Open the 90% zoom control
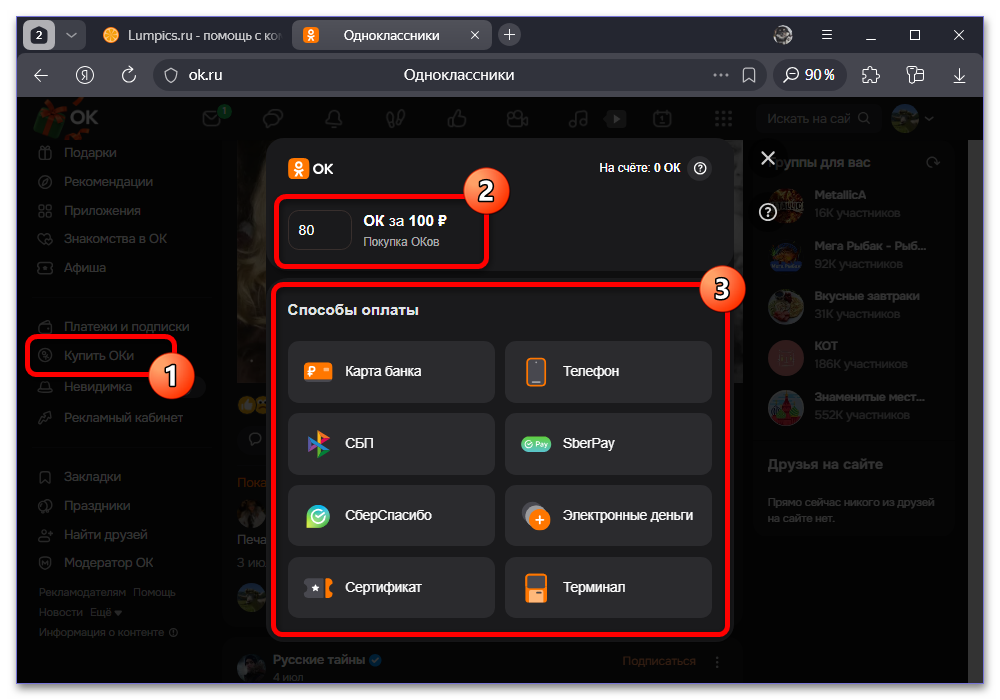The width and height of the screenshot is (1000, 700). pos(809,75)
